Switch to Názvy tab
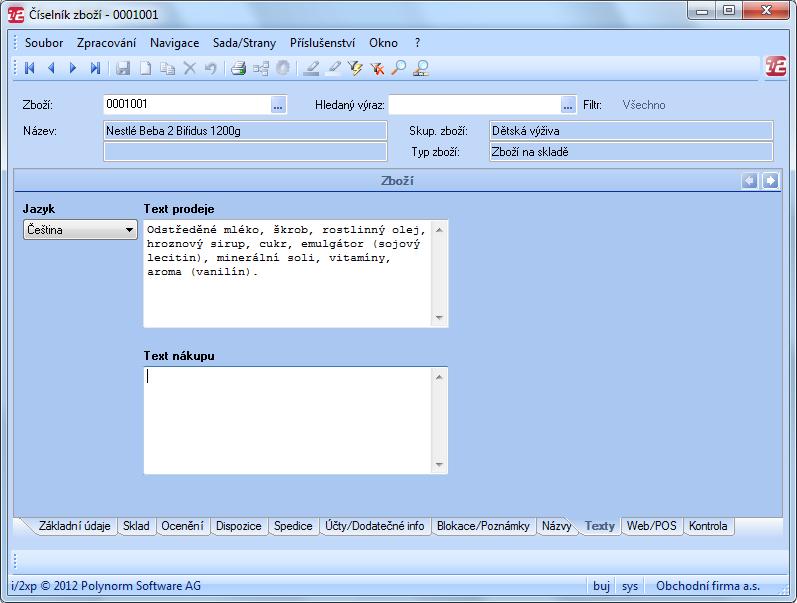This screenshot has width=797, height=603. tap(557, 526)
